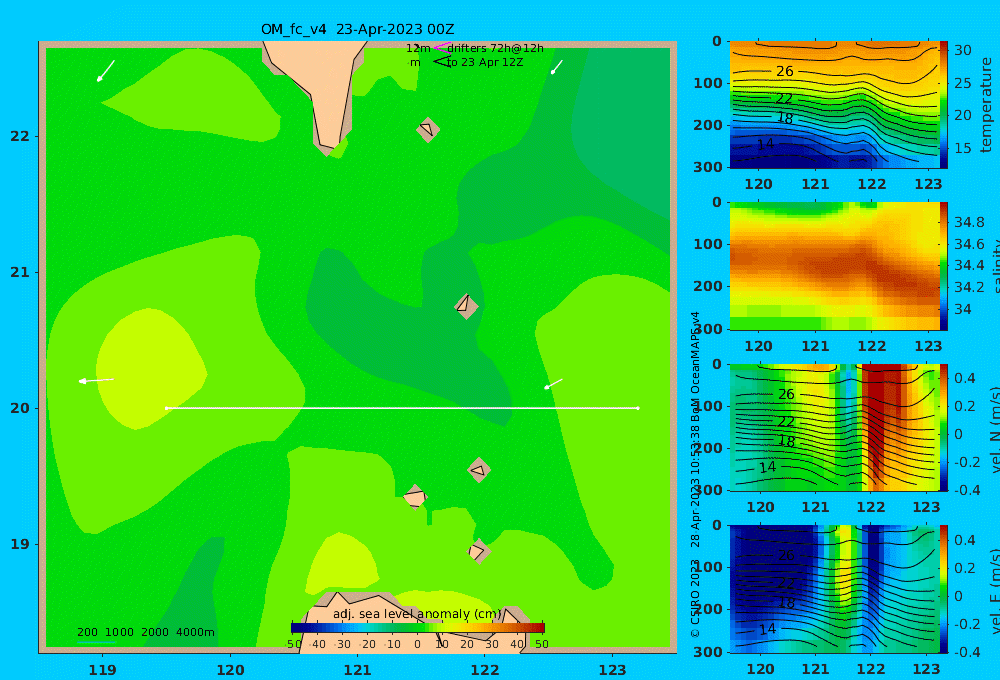Click the salinity colorbar
Screen dimensions: 1000x680
[x=944, y=266]
